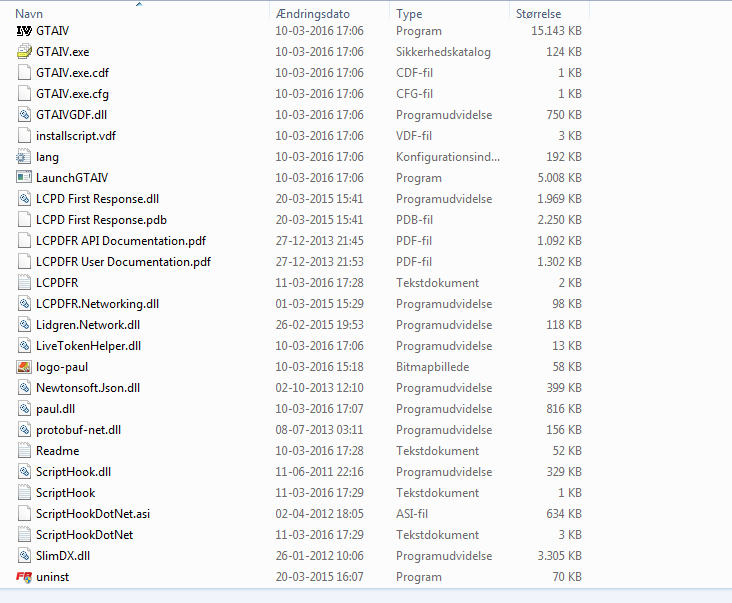Viewport: 732px width, 603px height.
Task: Select the name LCPD First Response.dll
Action: click(x=98, y=199)
